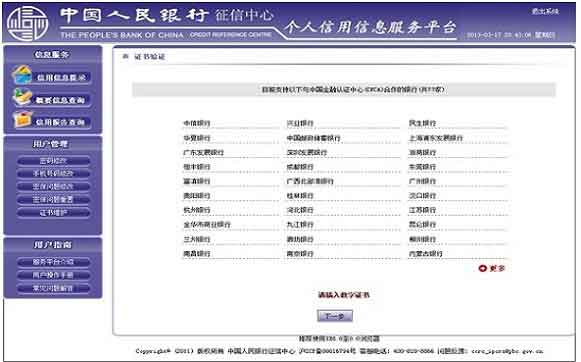Click the 请插入数字证书 prompt text
The height and width of the screenshot is (362, 581).
click(344, 295)
